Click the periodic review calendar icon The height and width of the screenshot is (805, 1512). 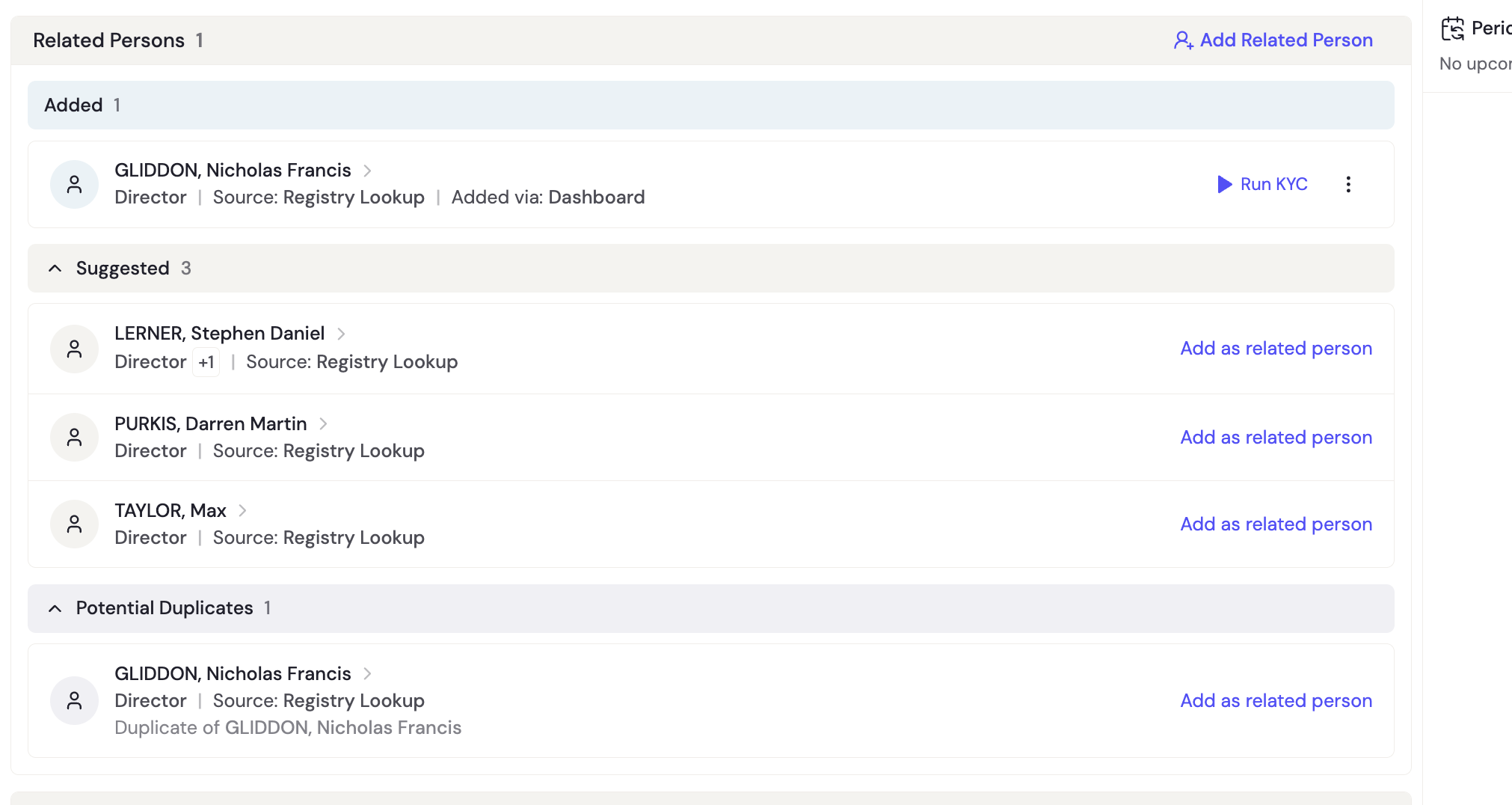1453,28
